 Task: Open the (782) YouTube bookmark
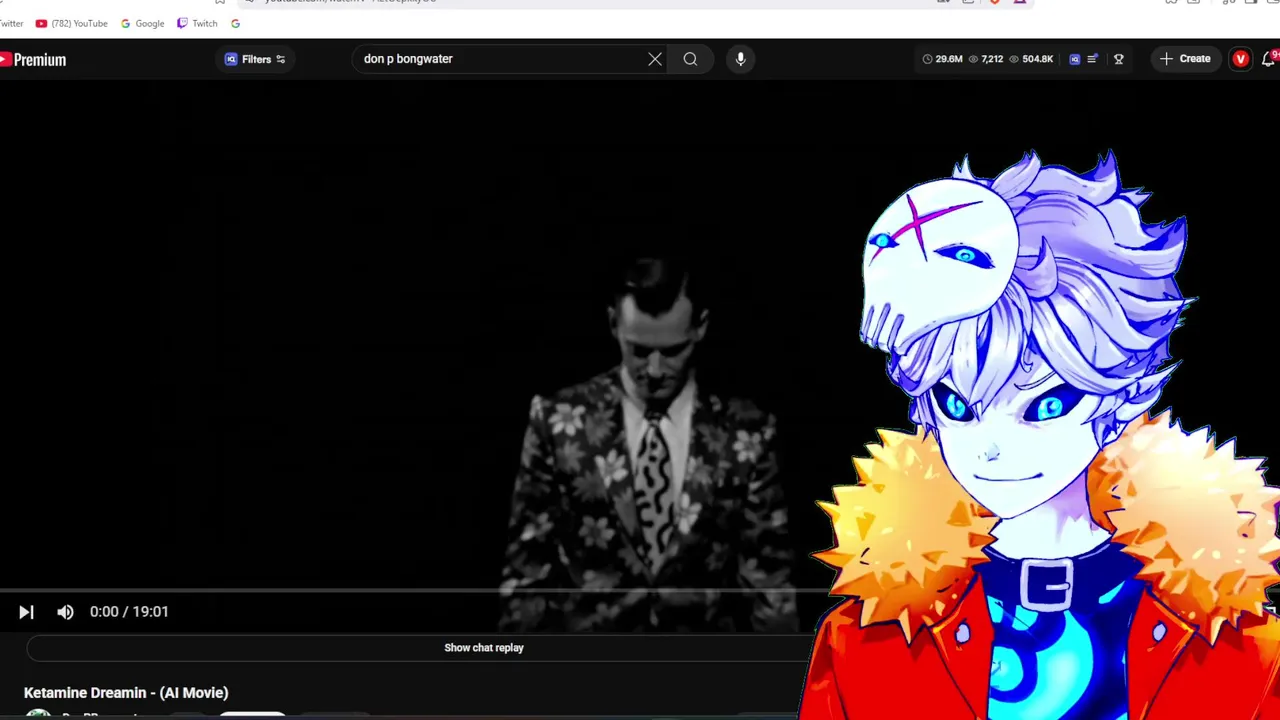(71, 23)
